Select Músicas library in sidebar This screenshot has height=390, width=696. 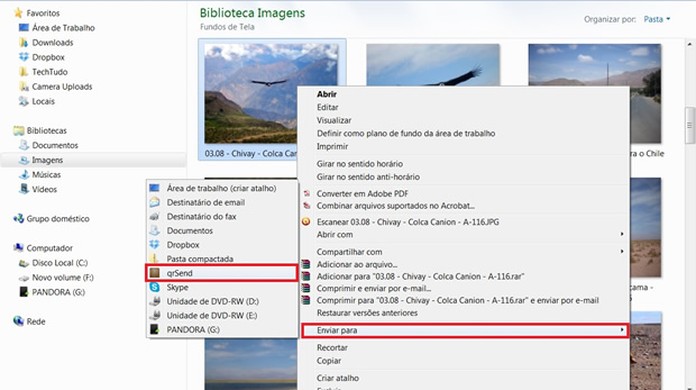[x=40, y=174]
